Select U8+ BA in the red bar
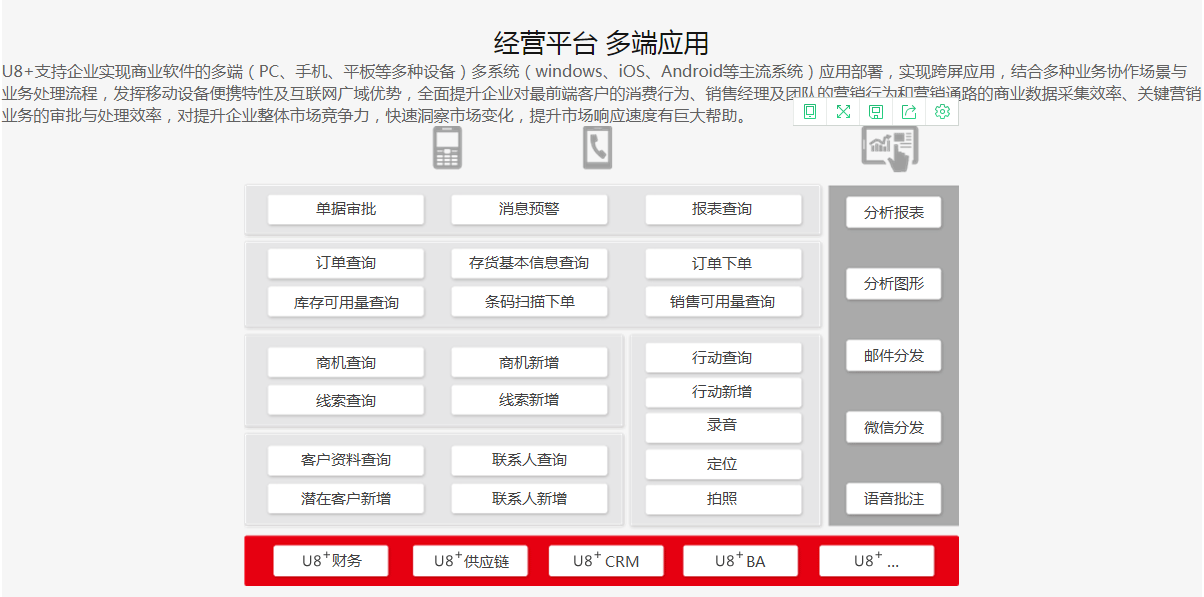Image resolution: width=1204 pixels, height=597 pixels. (x=741, y=561)
